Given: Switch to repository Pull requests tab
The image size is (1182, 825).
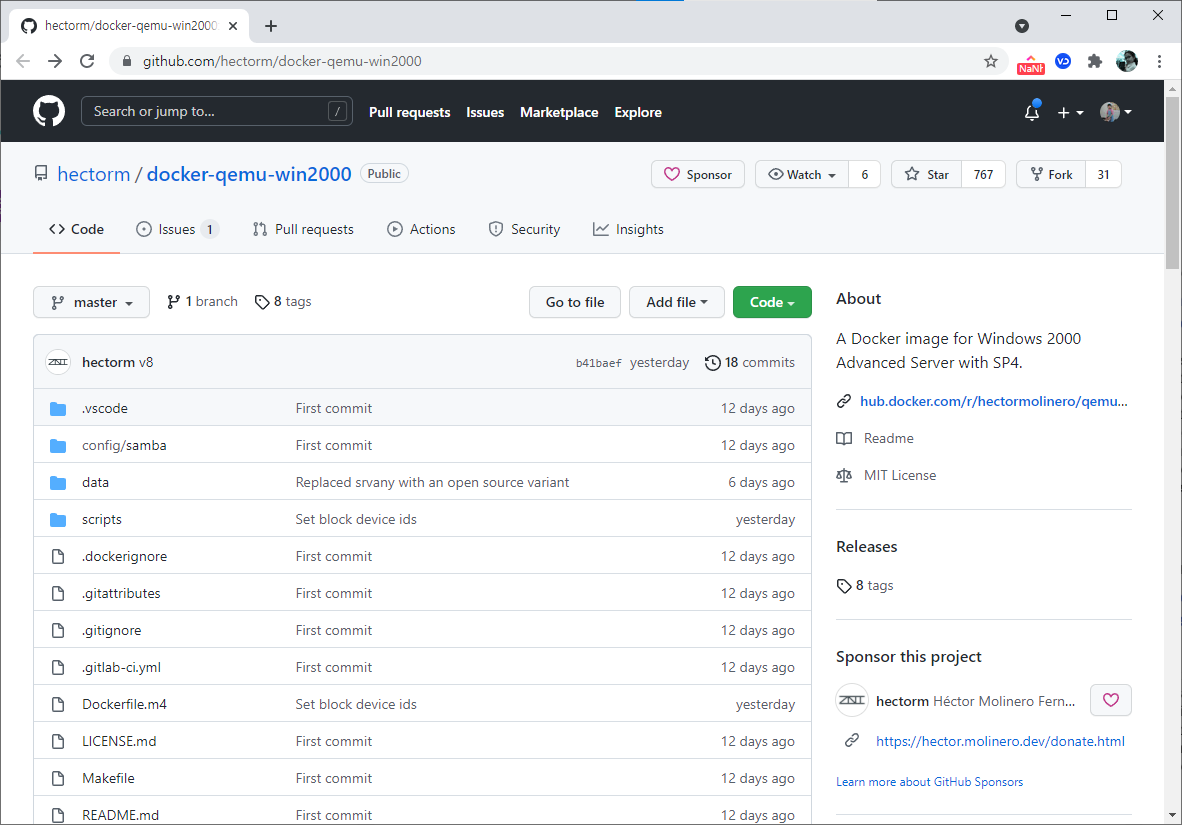Looking at the screenshot, I should click(x=303, y=229).
